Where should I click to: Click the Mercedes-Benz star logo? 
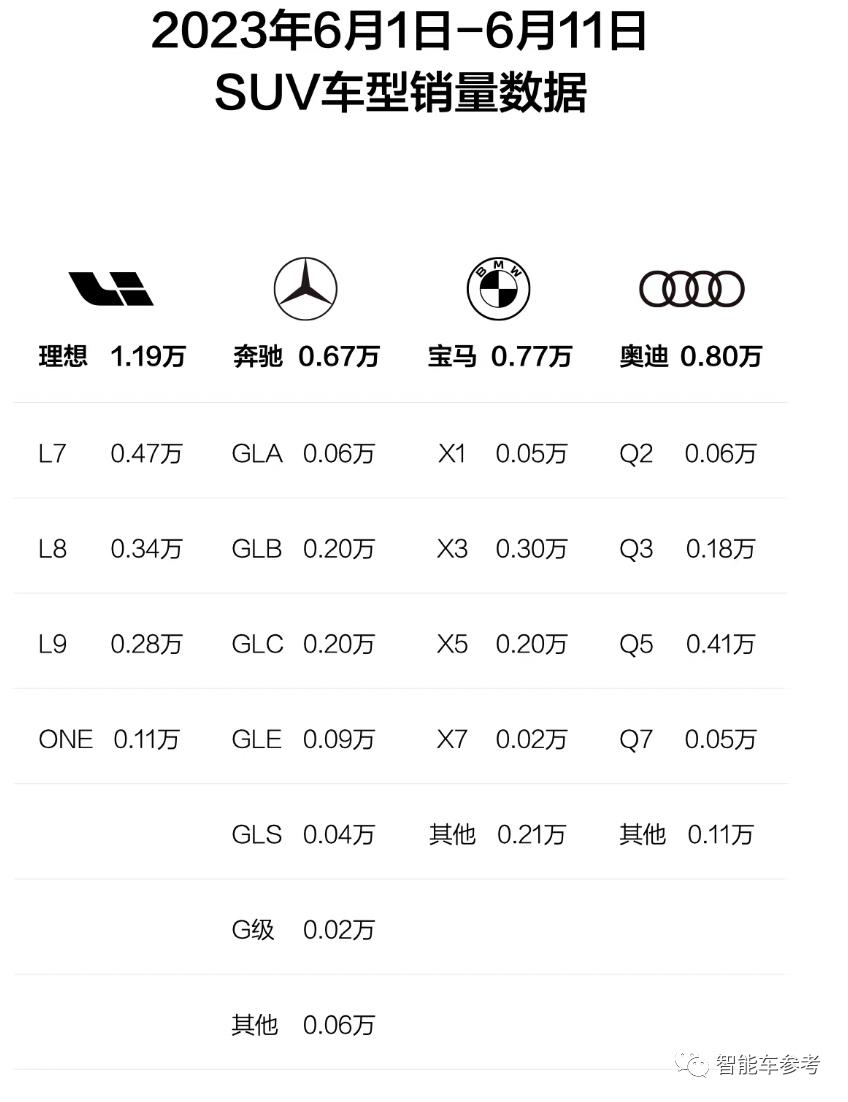[x=306, y=289]
